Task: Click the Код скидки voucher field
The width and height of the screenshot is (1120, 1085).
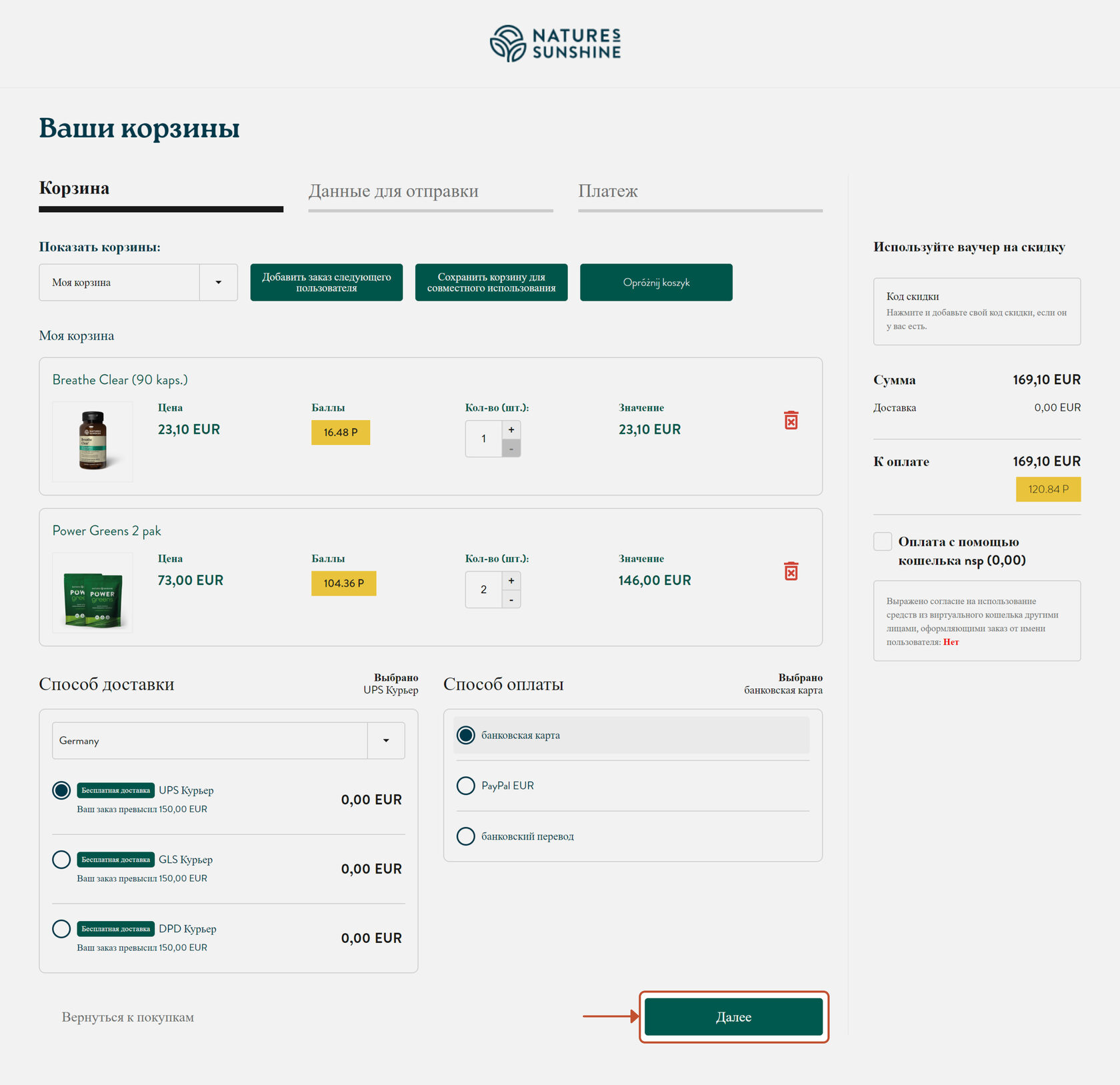Action: coord(977,311)
